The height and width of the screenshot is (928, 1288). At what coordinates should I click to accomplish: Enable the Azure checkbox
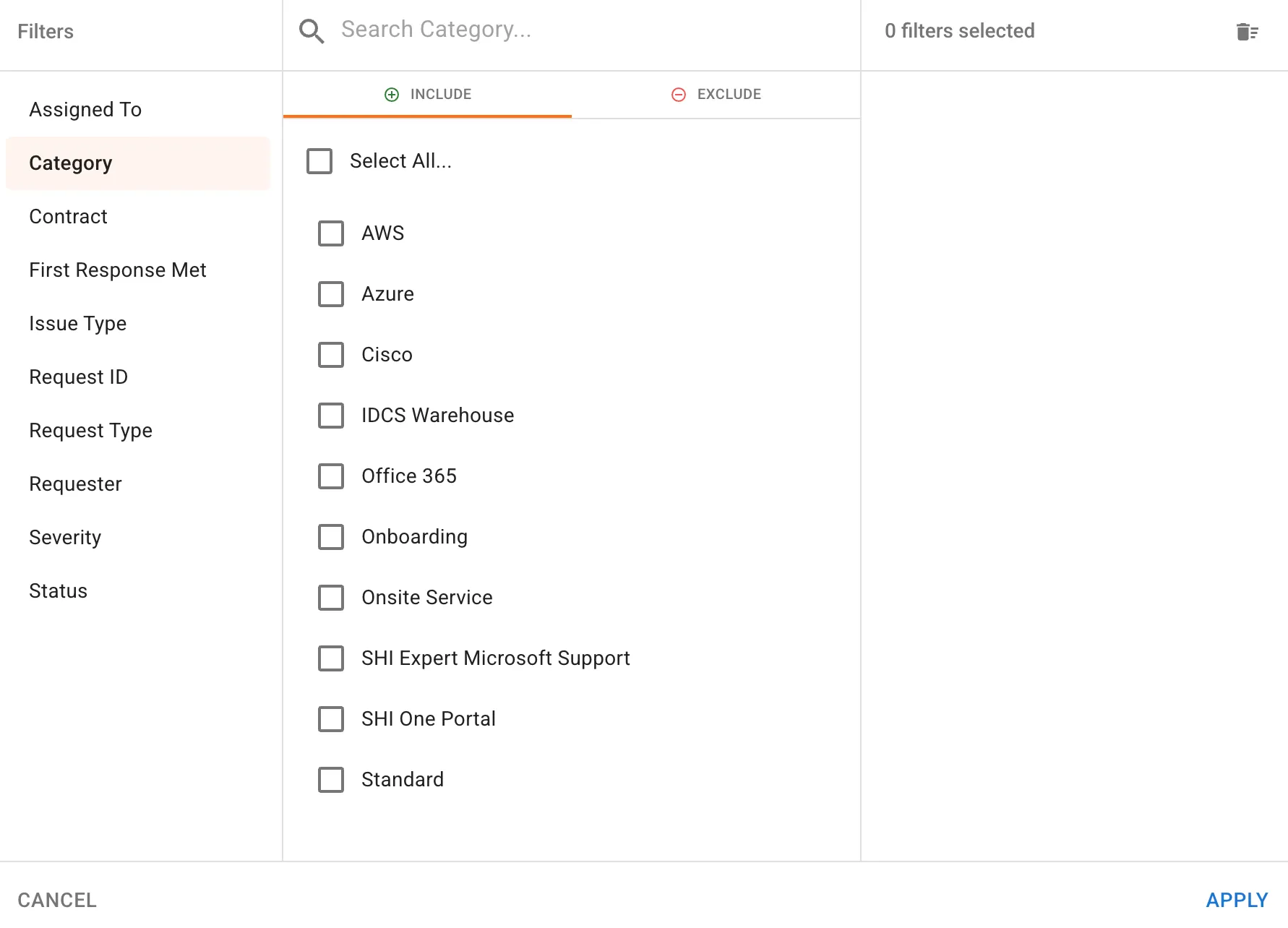[x=331, y=294]
